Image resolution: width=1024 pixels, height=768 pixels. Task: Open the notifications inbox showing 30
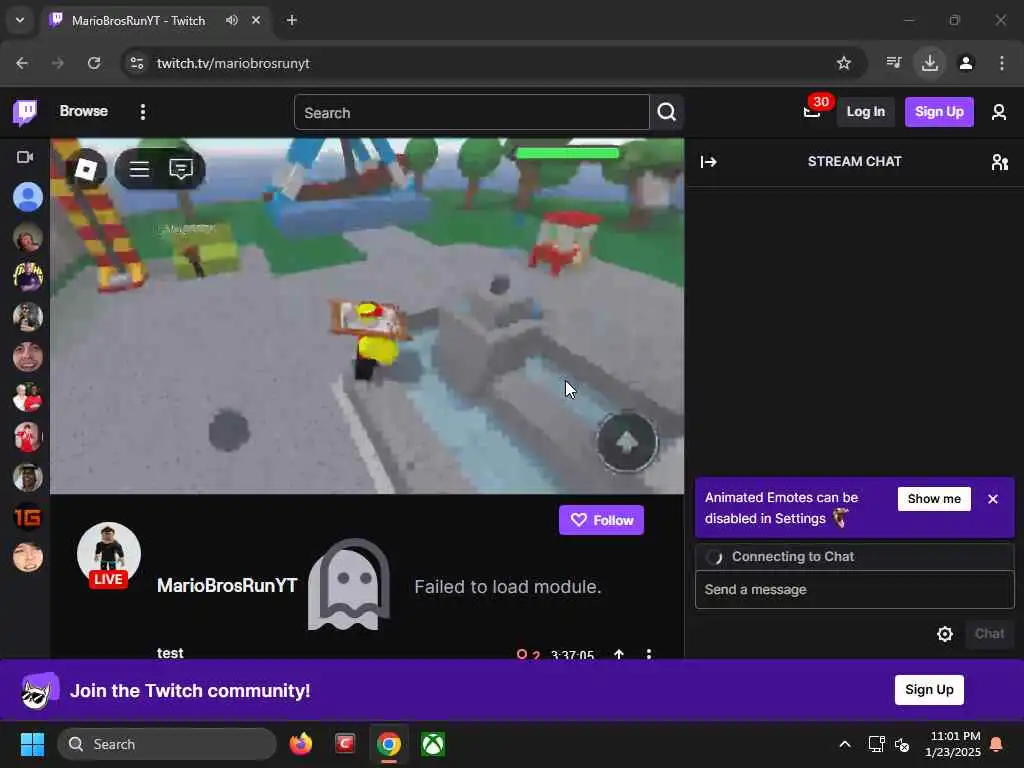click(812, 112)
